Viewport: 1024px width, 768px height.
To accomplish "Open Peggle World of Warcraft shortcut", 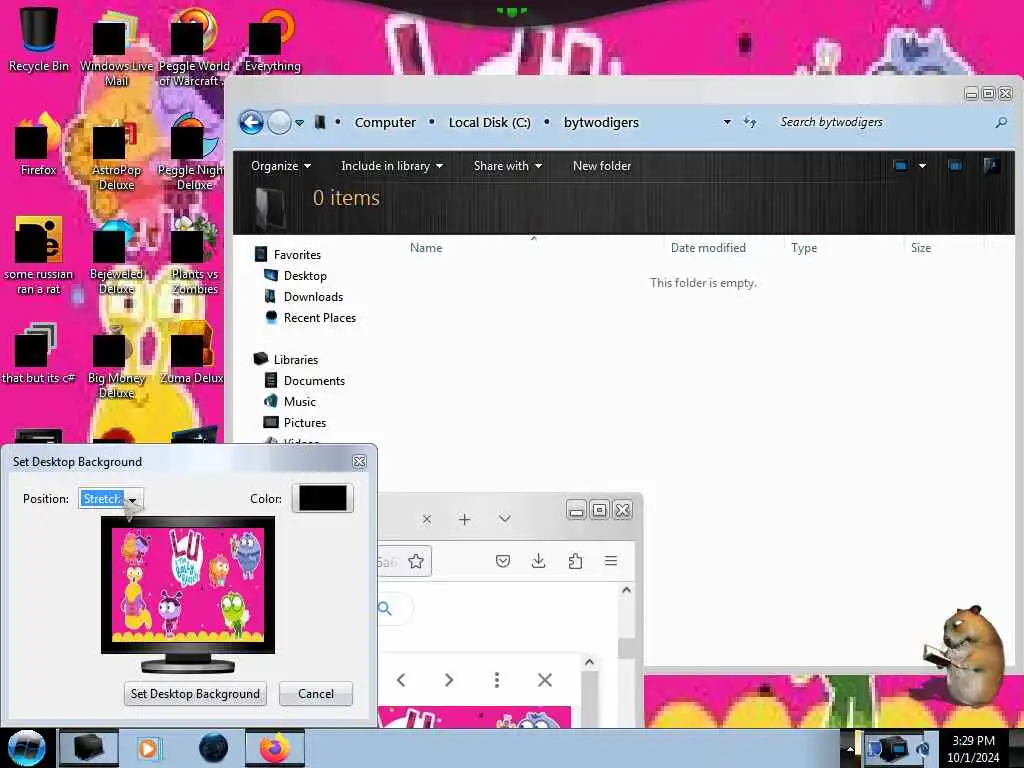I will 193,49.
